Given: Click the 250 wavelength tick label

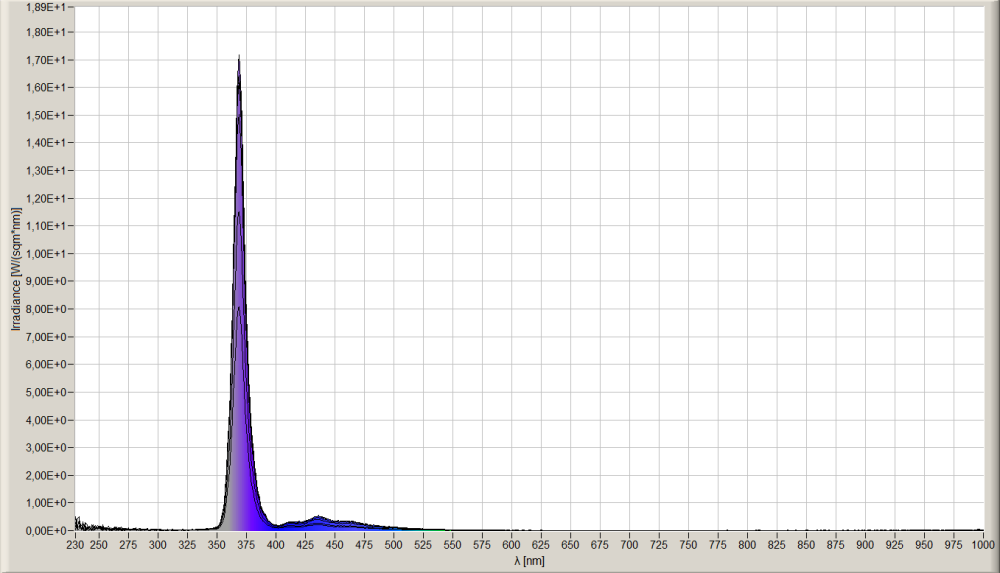Looking at the screenshot, I should (98, 545).
